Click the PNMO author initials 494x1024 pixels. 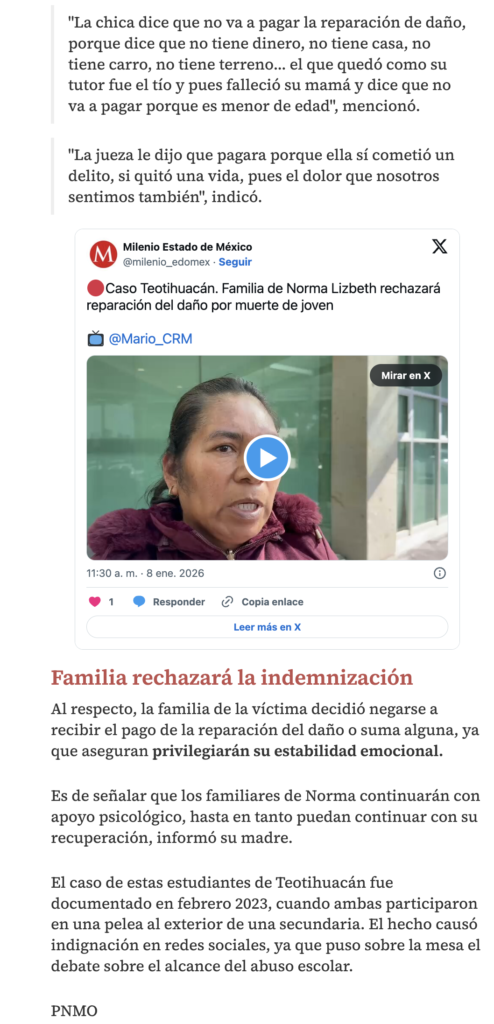click(x=74, y=1011)
